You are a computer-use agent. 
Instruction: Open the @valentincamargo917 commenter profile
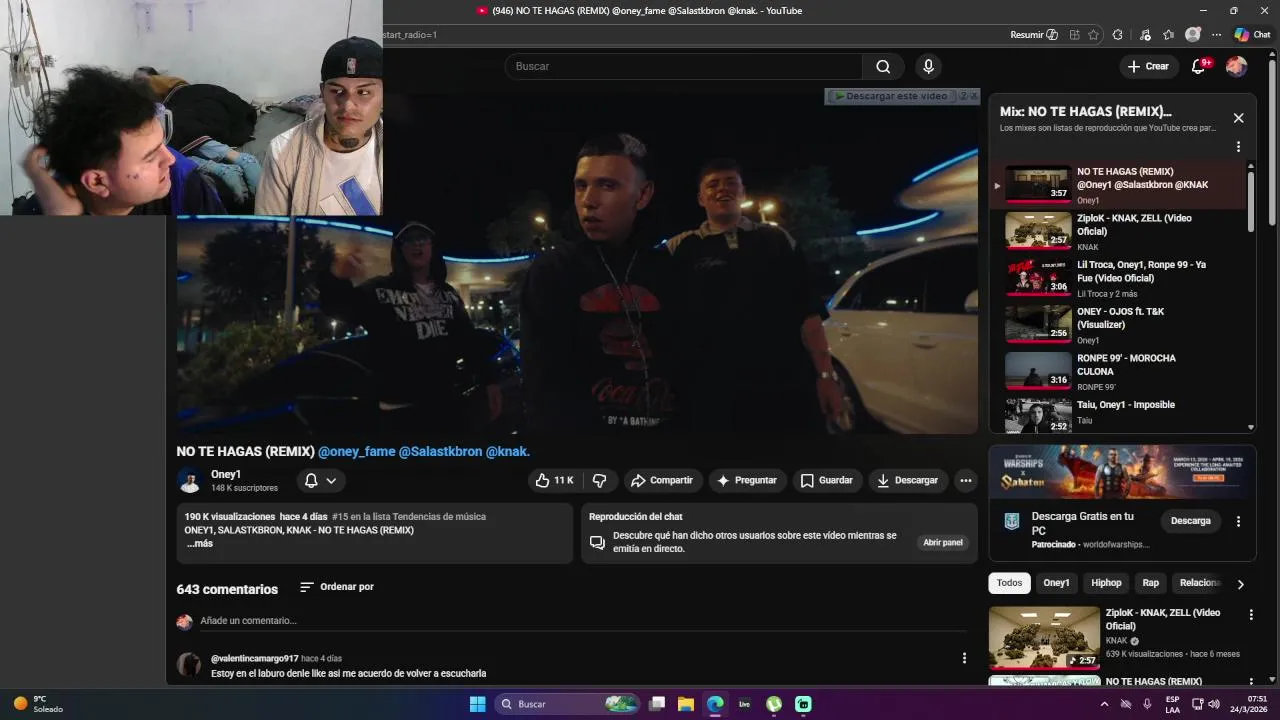click(x=254, y=659)
